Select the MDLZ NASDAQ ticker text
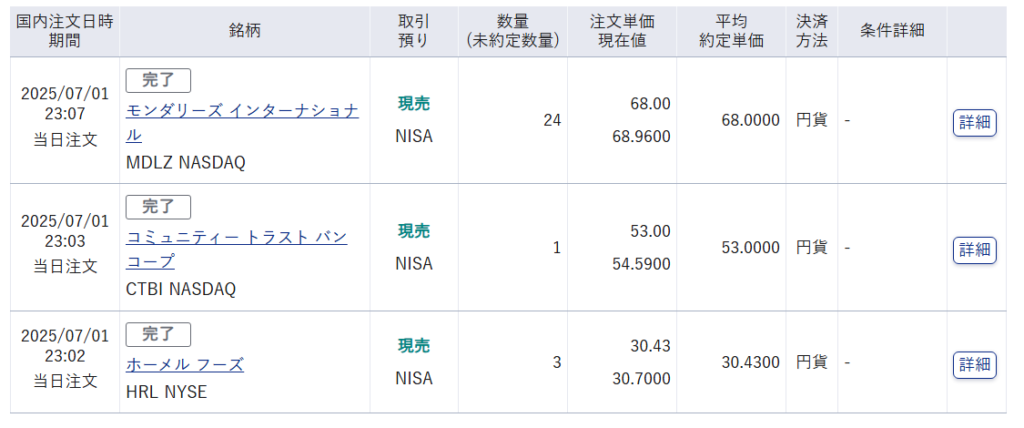Image resolution: width=1024 pixels, height=428 pixels. click(x=185, y=163)
